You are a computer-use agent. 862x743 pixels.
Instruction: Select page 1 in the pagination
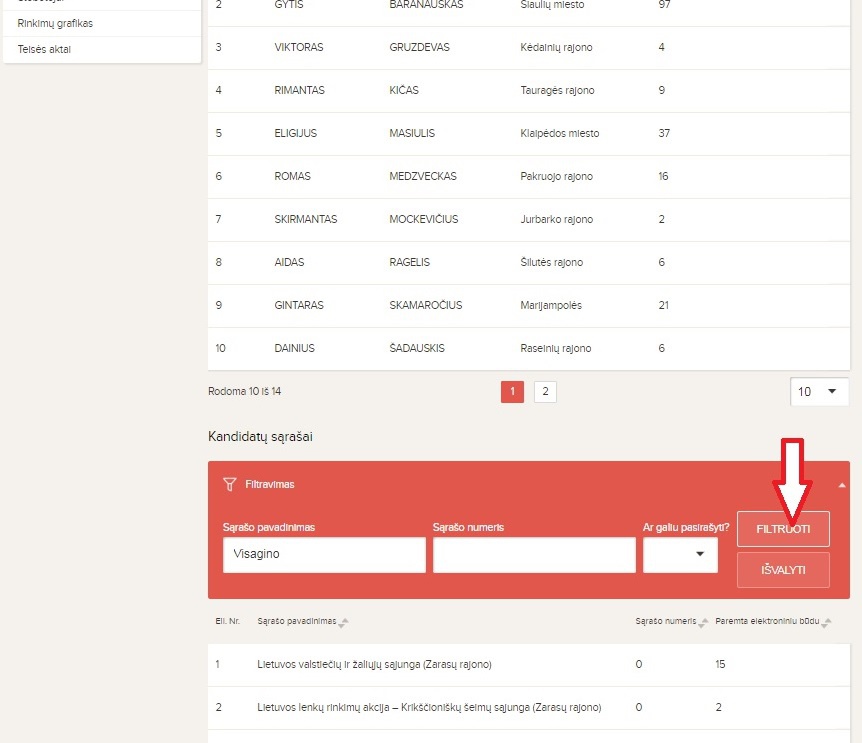point(512,391)
